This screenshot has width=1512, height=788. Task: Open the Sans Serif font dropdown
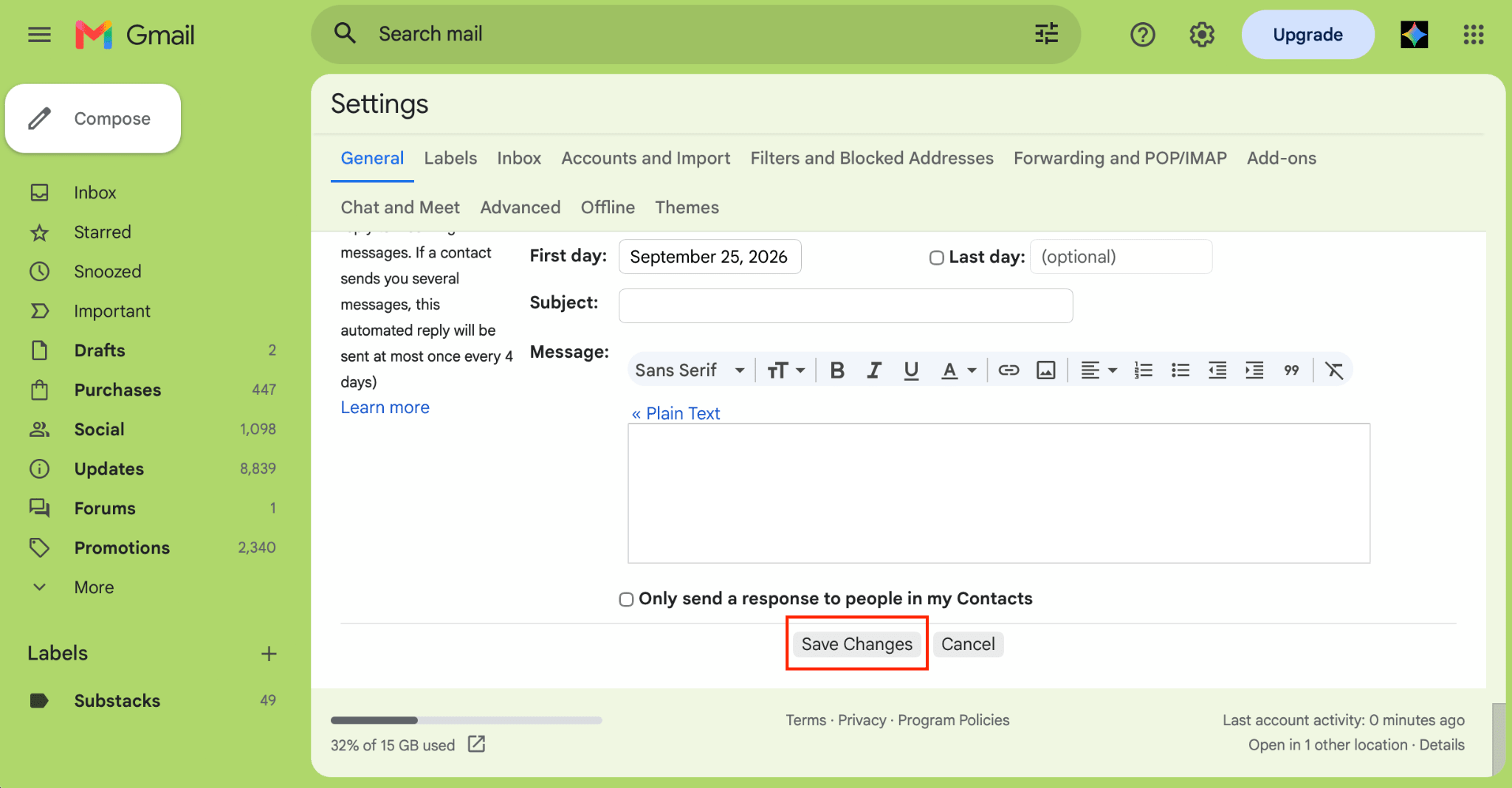[690, 370]
